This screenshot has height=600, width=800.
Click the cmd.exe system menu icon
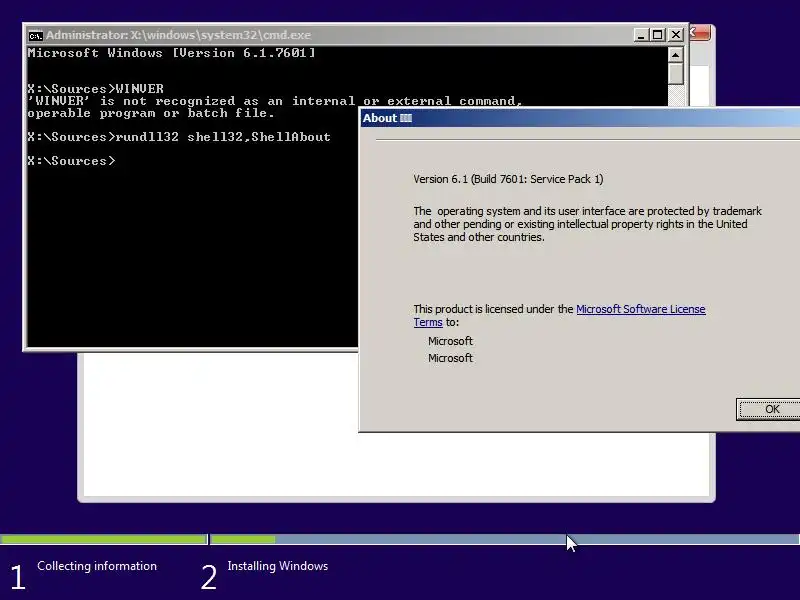[35, 35]
